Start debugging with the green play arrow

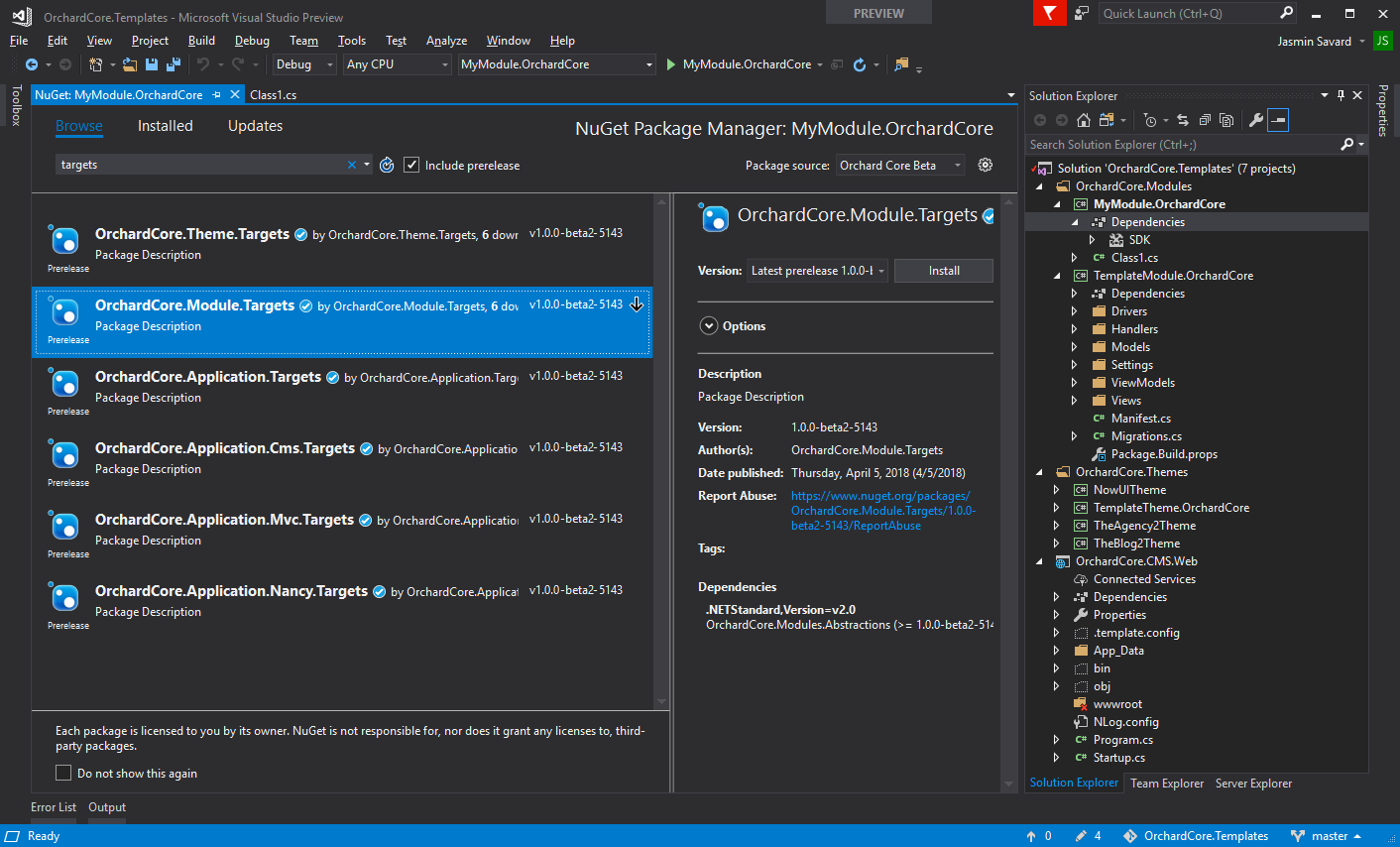click(671, 64)
